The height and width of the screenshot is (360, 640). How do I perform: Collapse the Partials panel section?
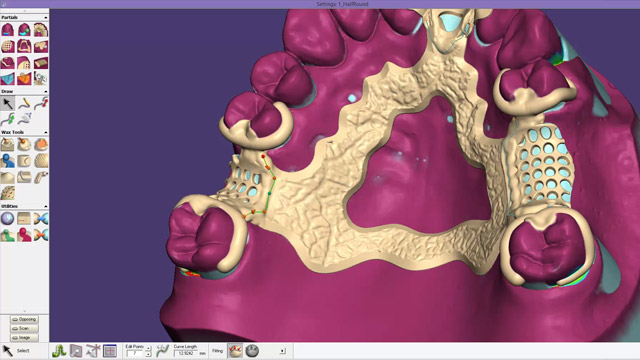click(46, 18)
